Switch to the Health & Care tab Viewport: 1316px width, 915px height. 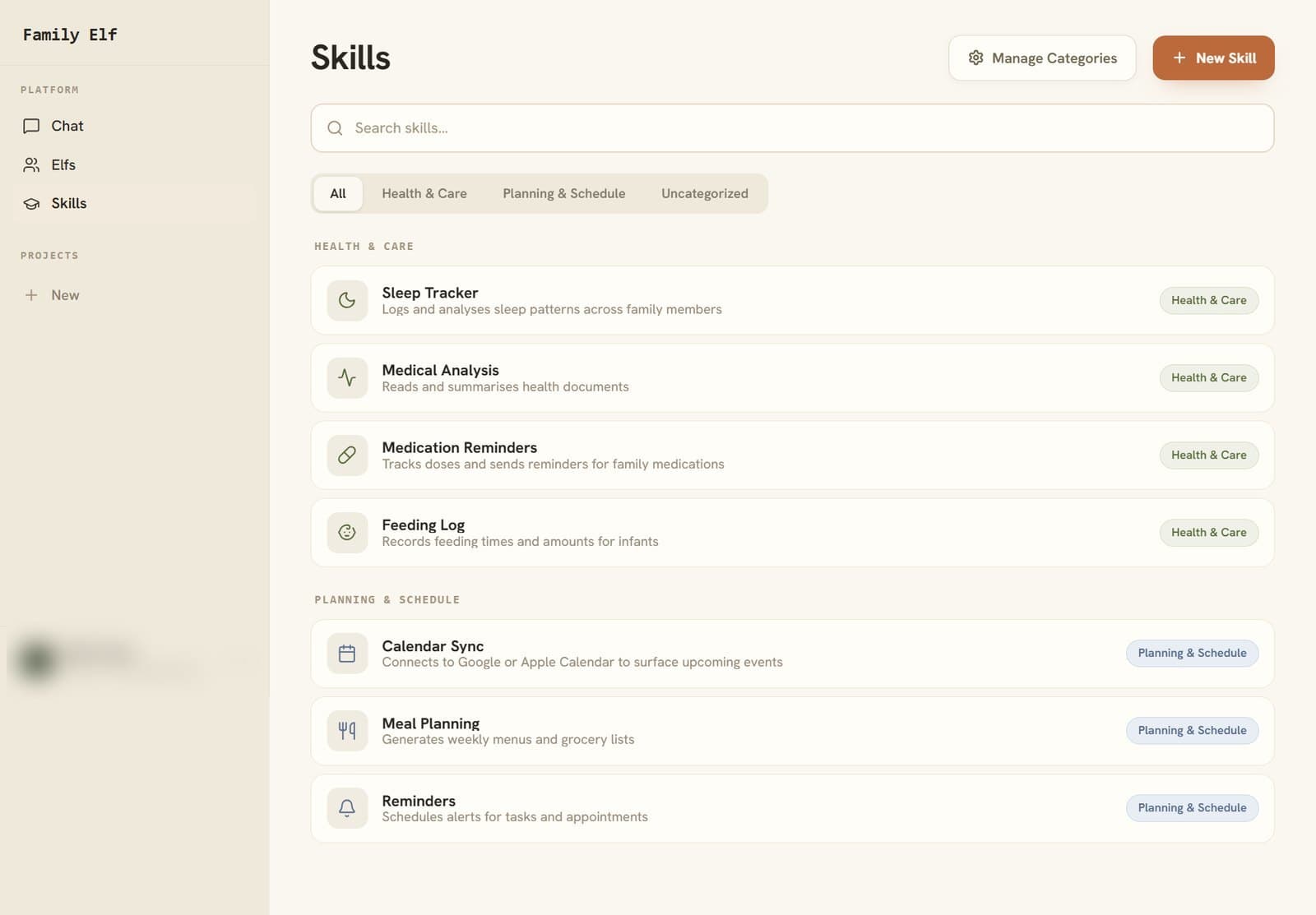point(424,193)
